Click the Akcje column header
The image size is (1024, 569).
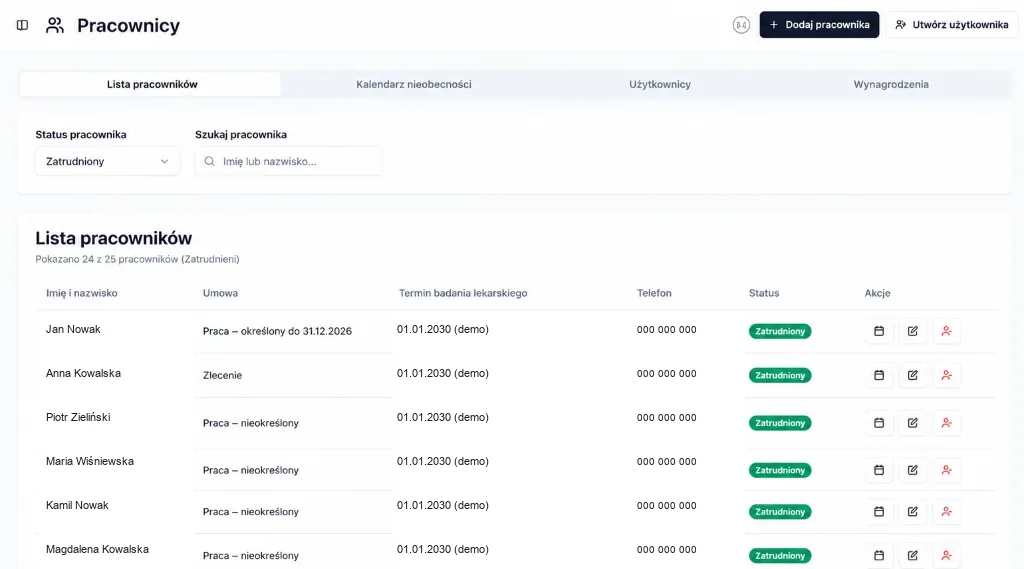pyautogui.click(x=877, y=293)
